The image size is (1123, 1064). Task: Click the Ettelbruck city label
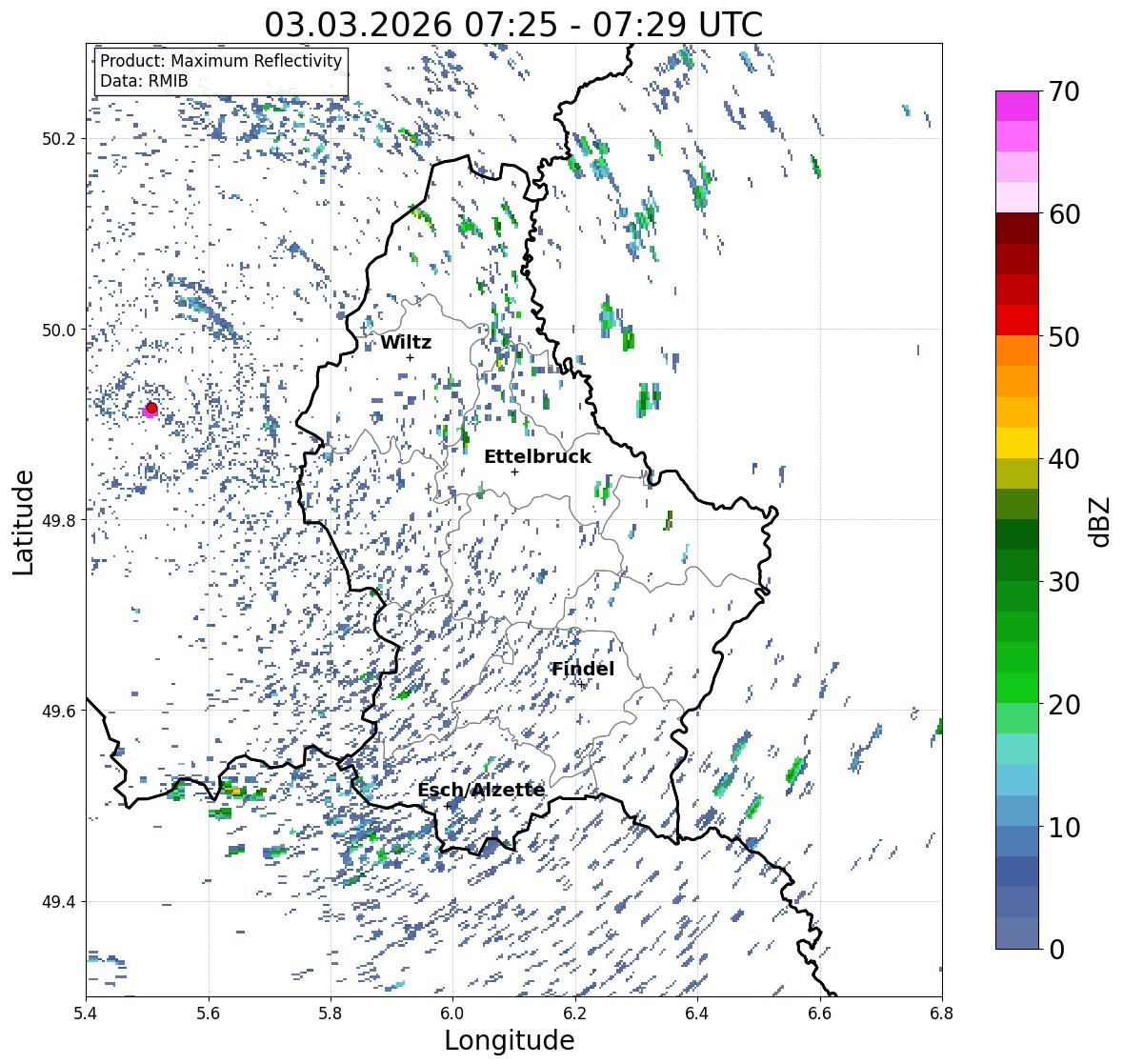[538, 457]
